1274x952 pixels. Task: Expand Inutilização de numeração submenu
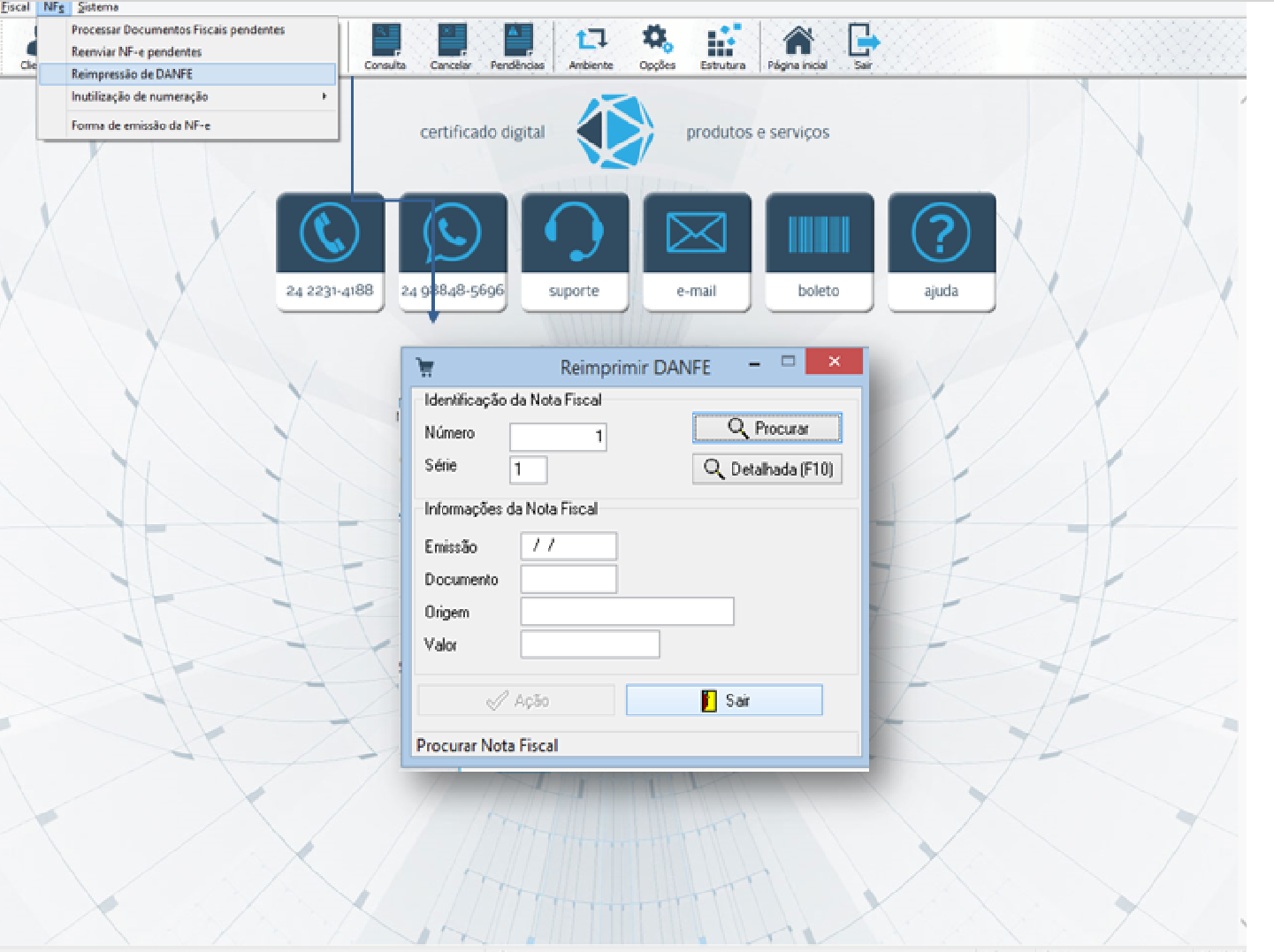point(187,96)
